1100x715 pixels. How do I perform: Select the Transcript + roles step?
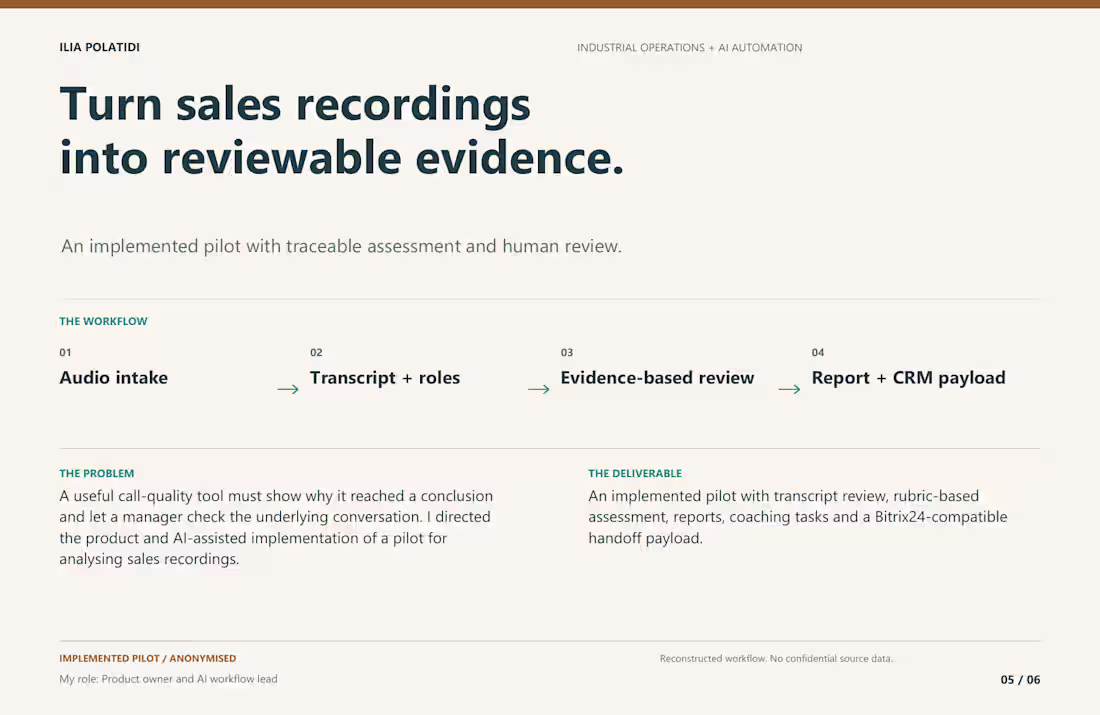[385, 377]
